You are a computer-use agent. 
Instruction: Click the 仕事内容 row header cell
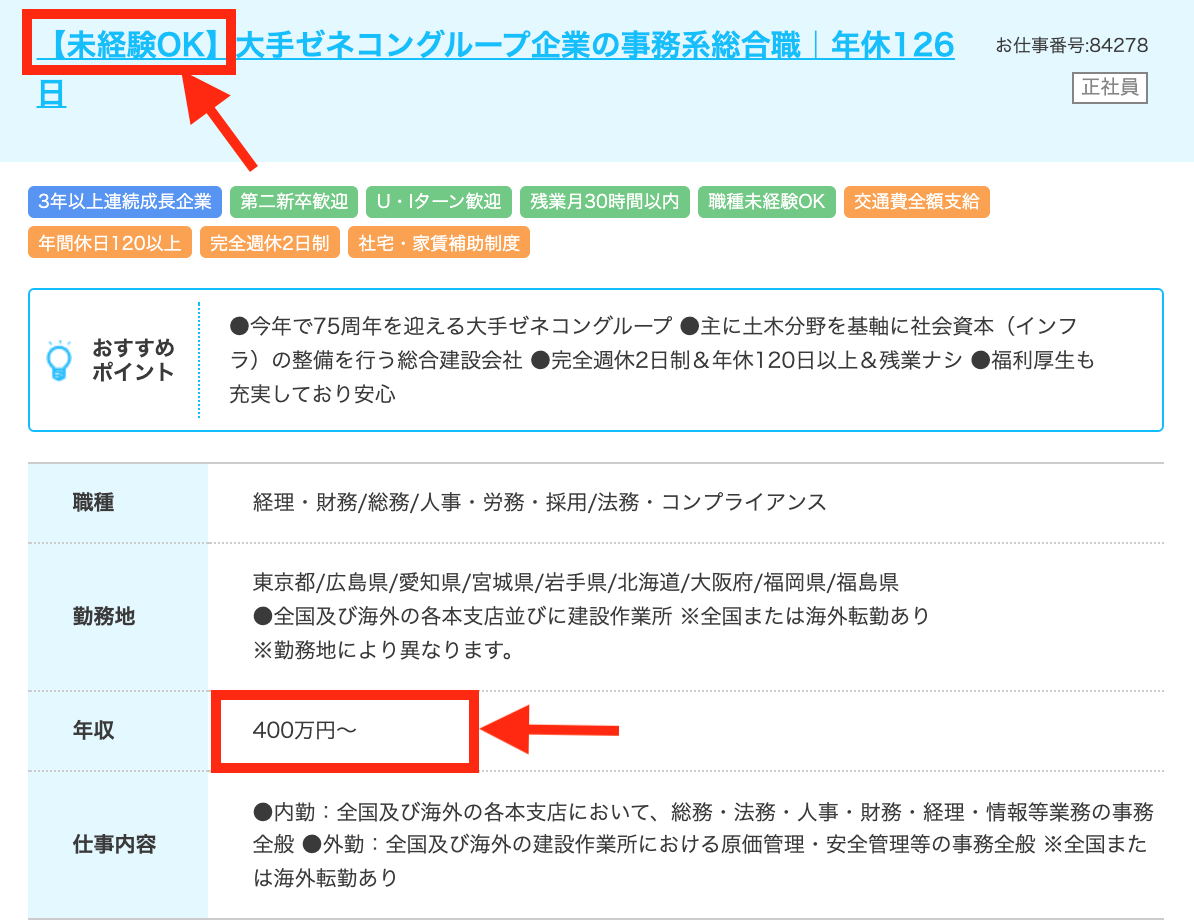(114, 845)
